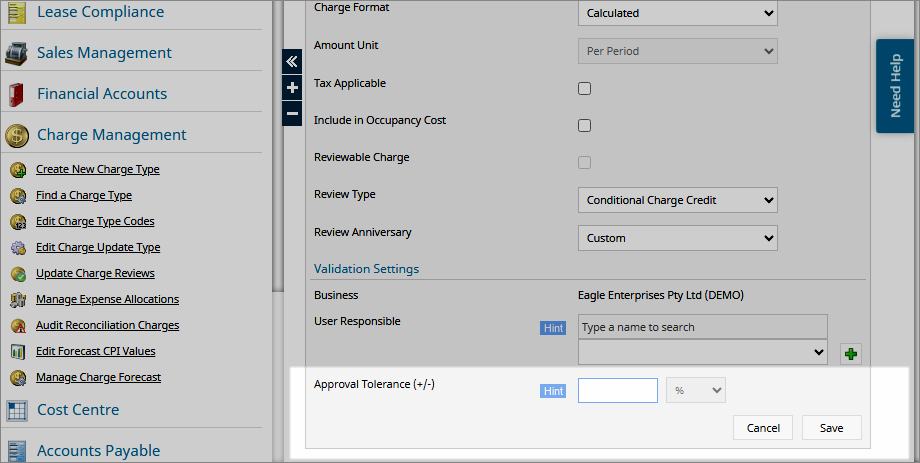
Task: Click the Lease Compliance icon
Action: tap(16, 12)
